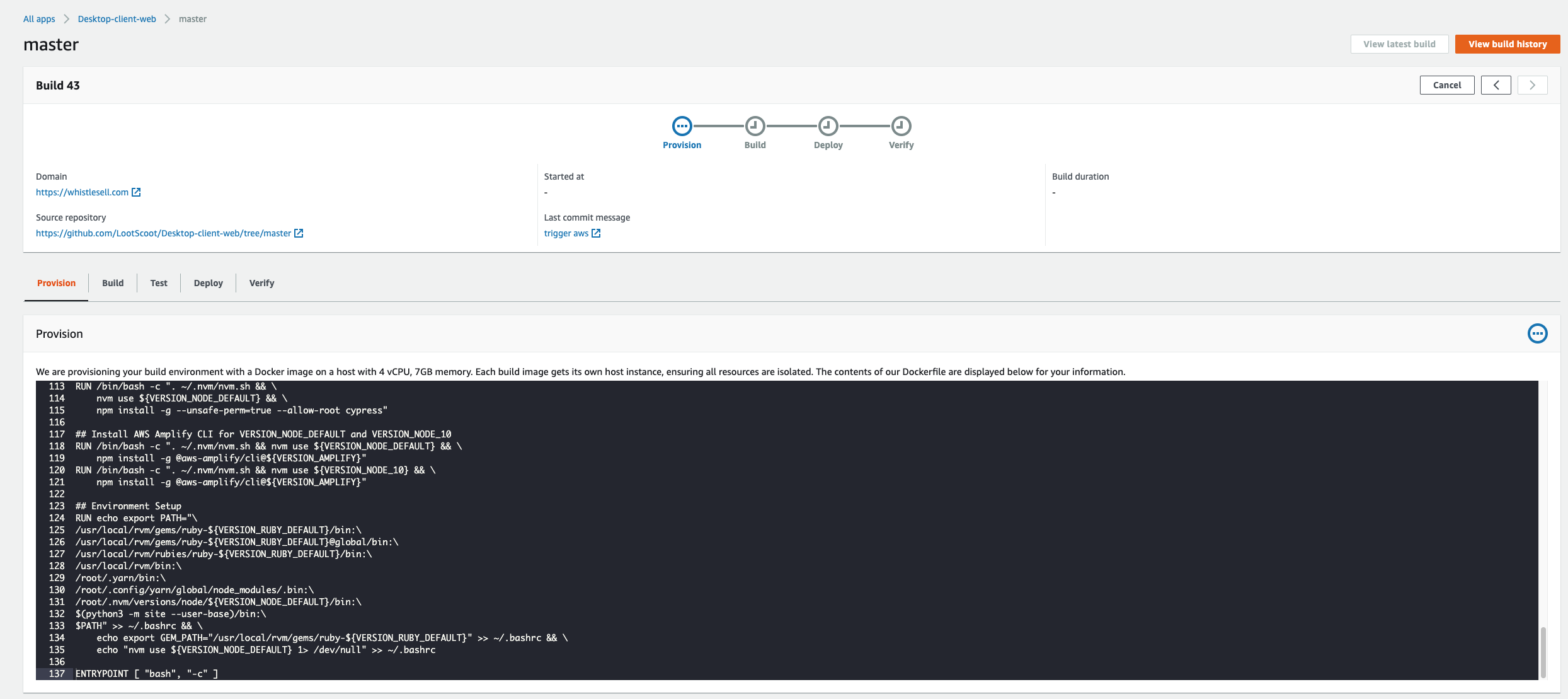This screenshot has width=1568, height=699.
Task: Open the trigger aws commit link
Action: click(566, 233)
